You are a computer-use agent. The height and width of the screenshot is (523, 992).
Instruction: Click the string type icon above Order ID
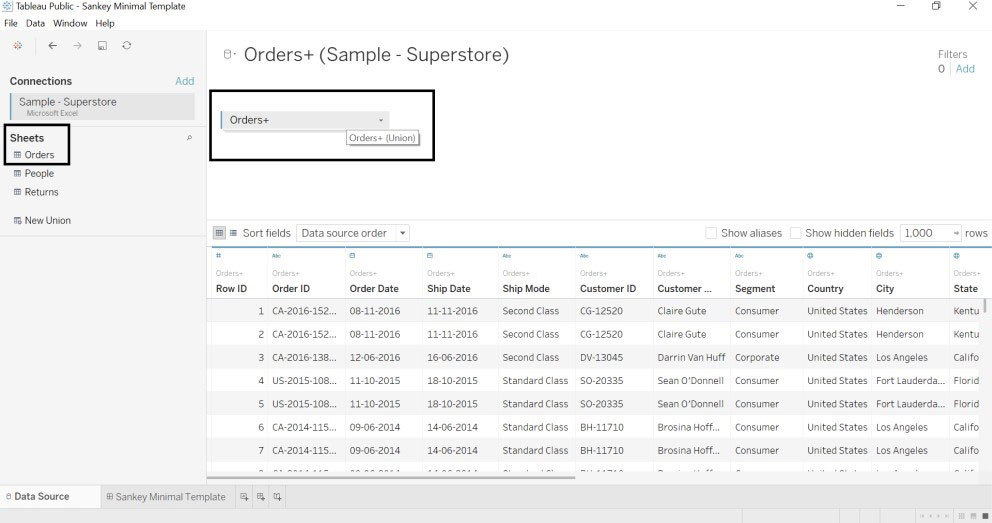[276, 255]
